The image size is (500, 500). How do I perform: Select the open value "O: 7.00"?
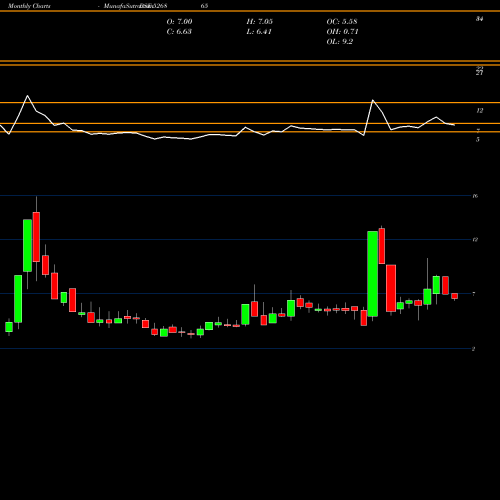tap(179, 21)
